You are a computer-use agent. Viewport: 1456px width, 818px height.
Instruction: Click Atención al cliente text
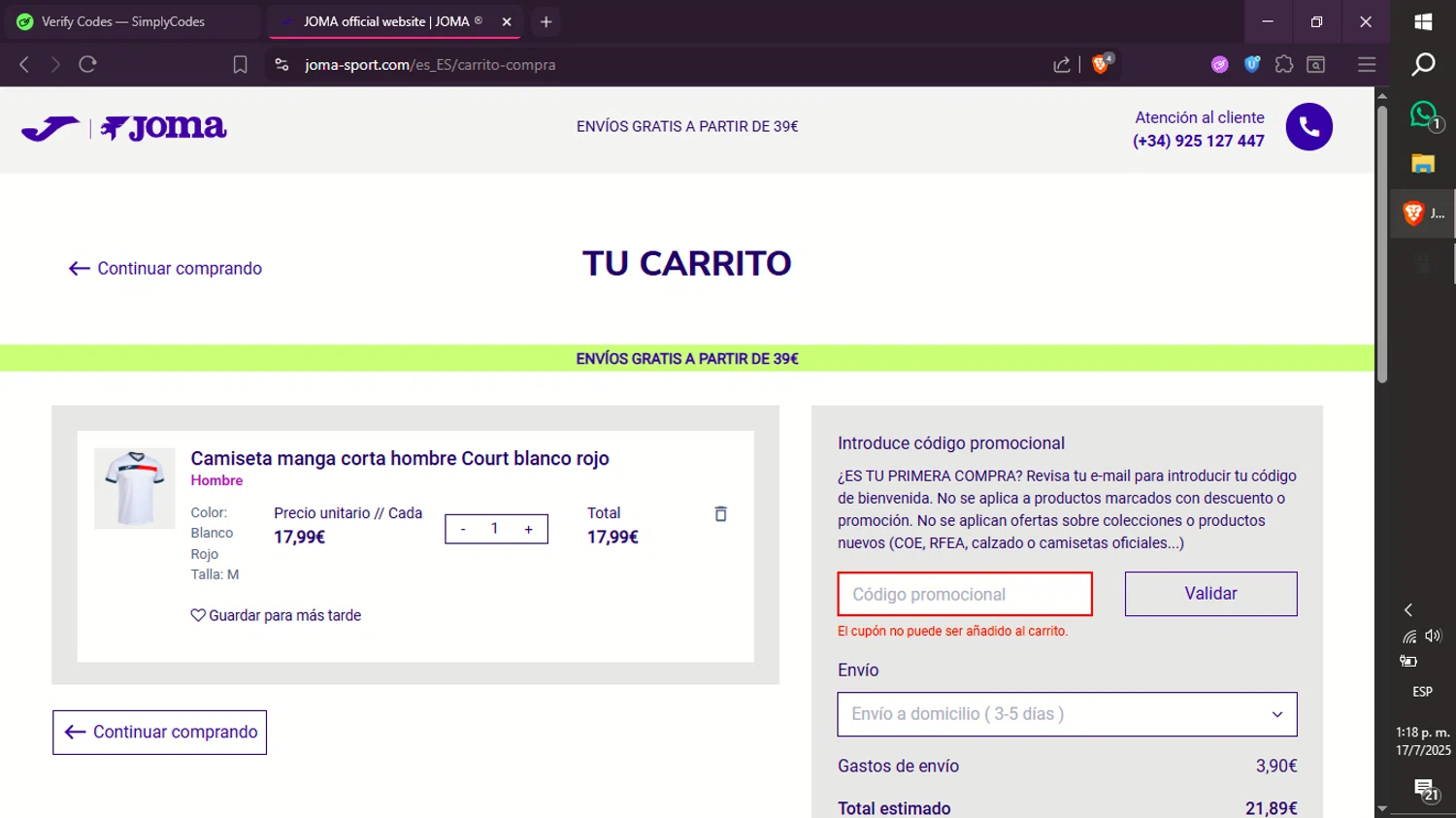pos(1200,117)
